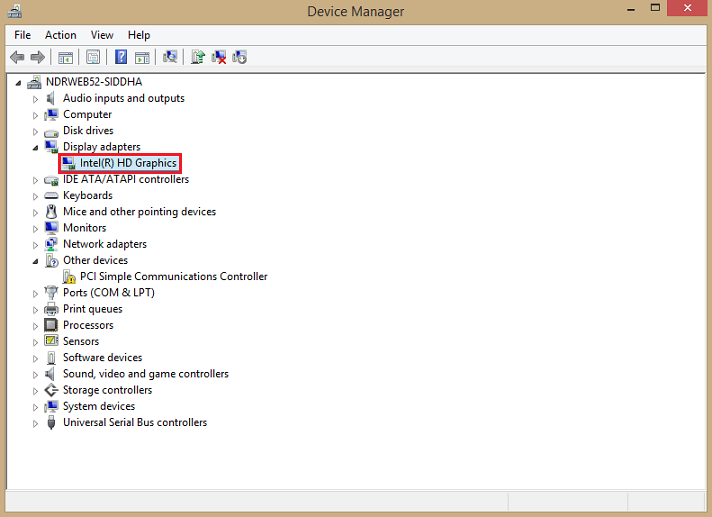
Task: Click the Universal Serial Bus controllers icon
Action: pos(51,423)
